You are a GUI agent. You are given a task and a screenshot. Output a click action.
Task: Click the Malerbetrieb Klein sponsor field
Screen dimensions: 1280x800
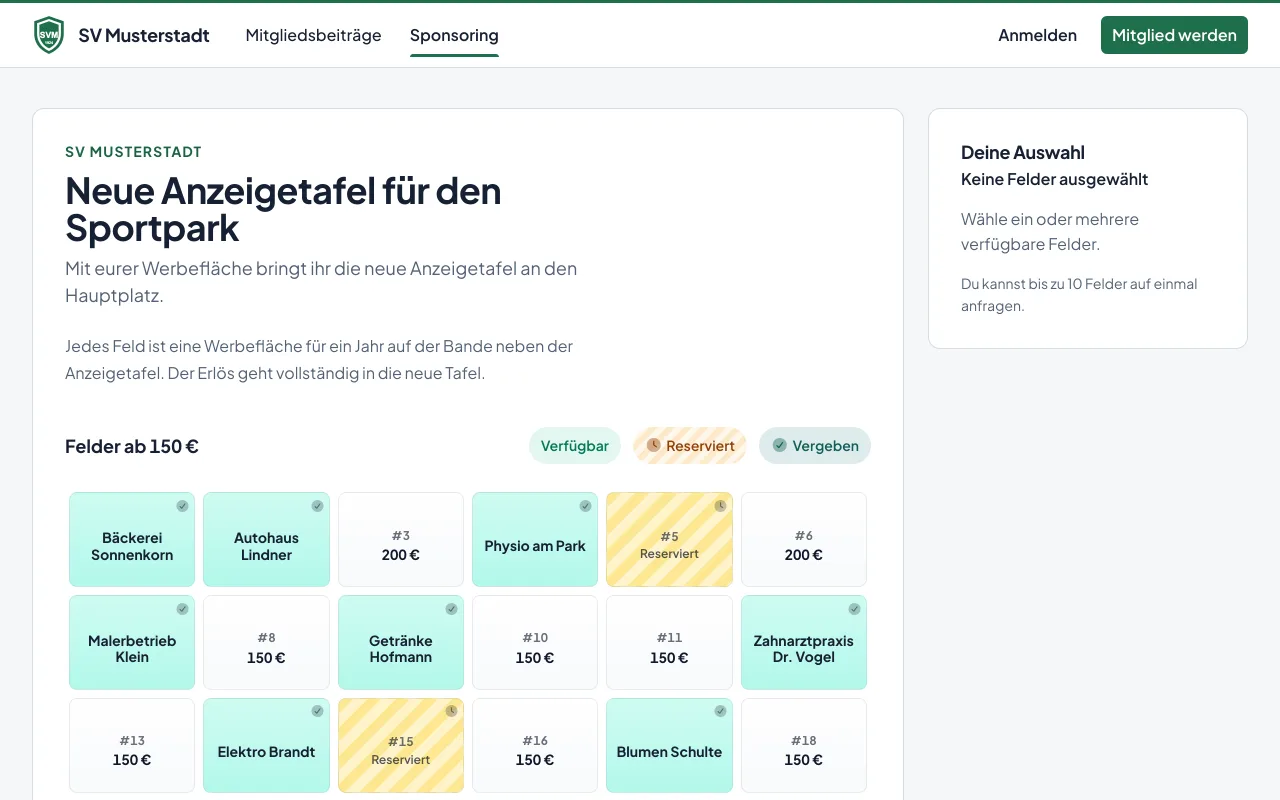point(132,642)
